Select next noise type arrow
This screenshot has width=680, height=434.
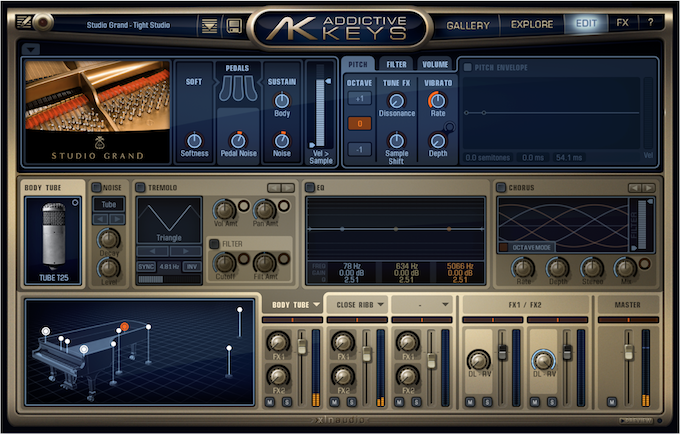pyautogui.click(x=117, y=219)
